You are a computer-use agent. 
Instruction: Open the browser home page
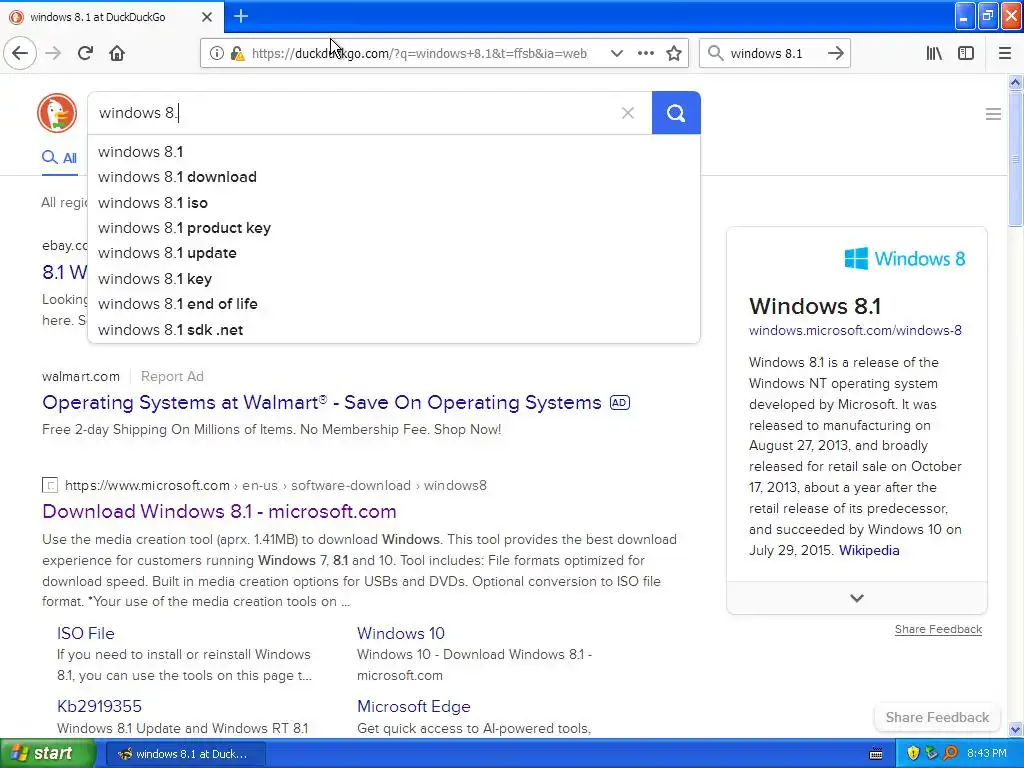(x=117, y=53)
